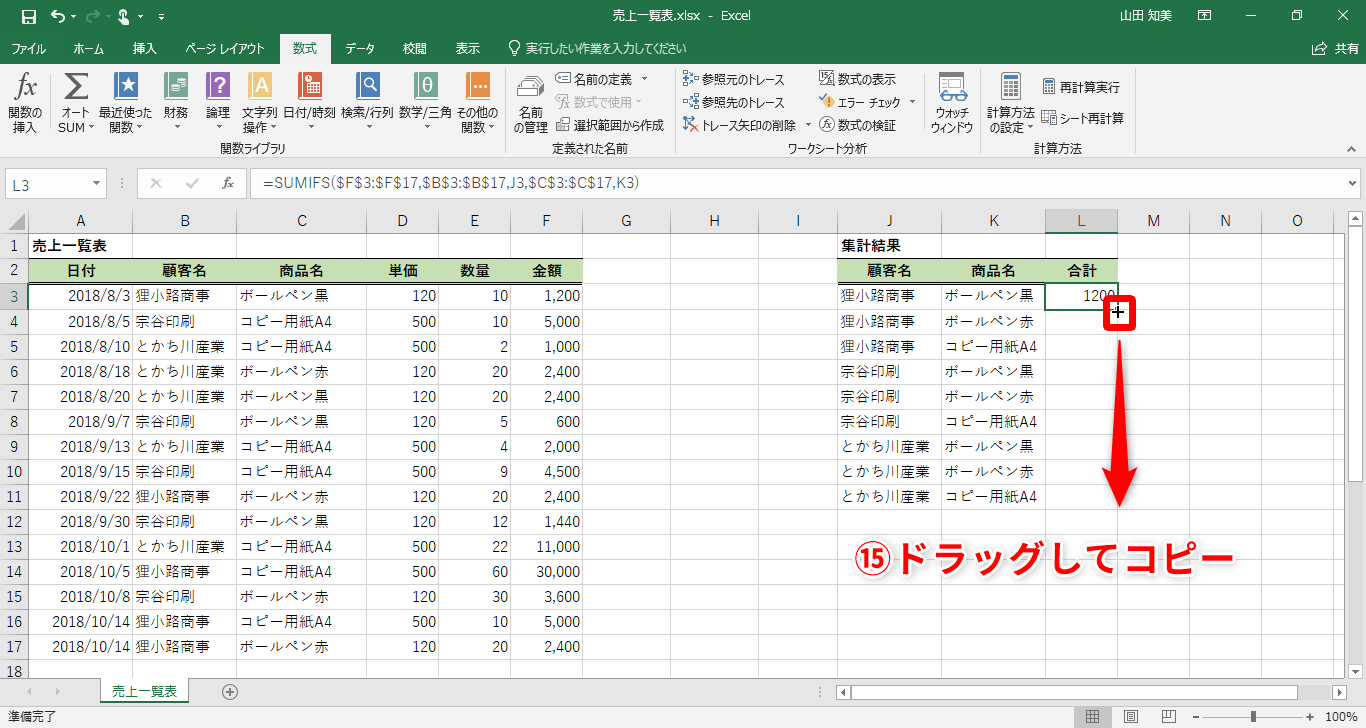1366x728 pixels.
Task: Click the horizontal scrollbar right arrow
Action: pos(1339,692)
